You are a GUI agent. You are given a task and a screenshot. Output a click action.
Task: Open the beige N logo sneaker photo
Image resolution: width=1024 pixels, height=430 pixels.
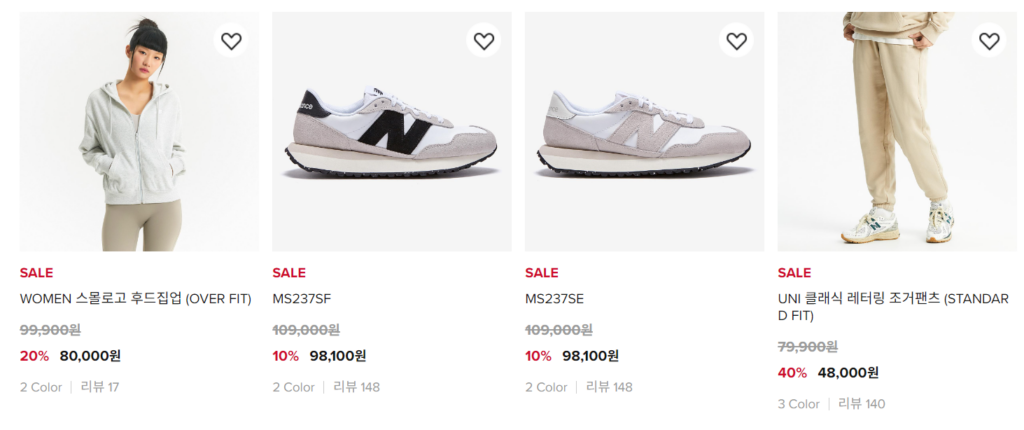tap(644, 132)
